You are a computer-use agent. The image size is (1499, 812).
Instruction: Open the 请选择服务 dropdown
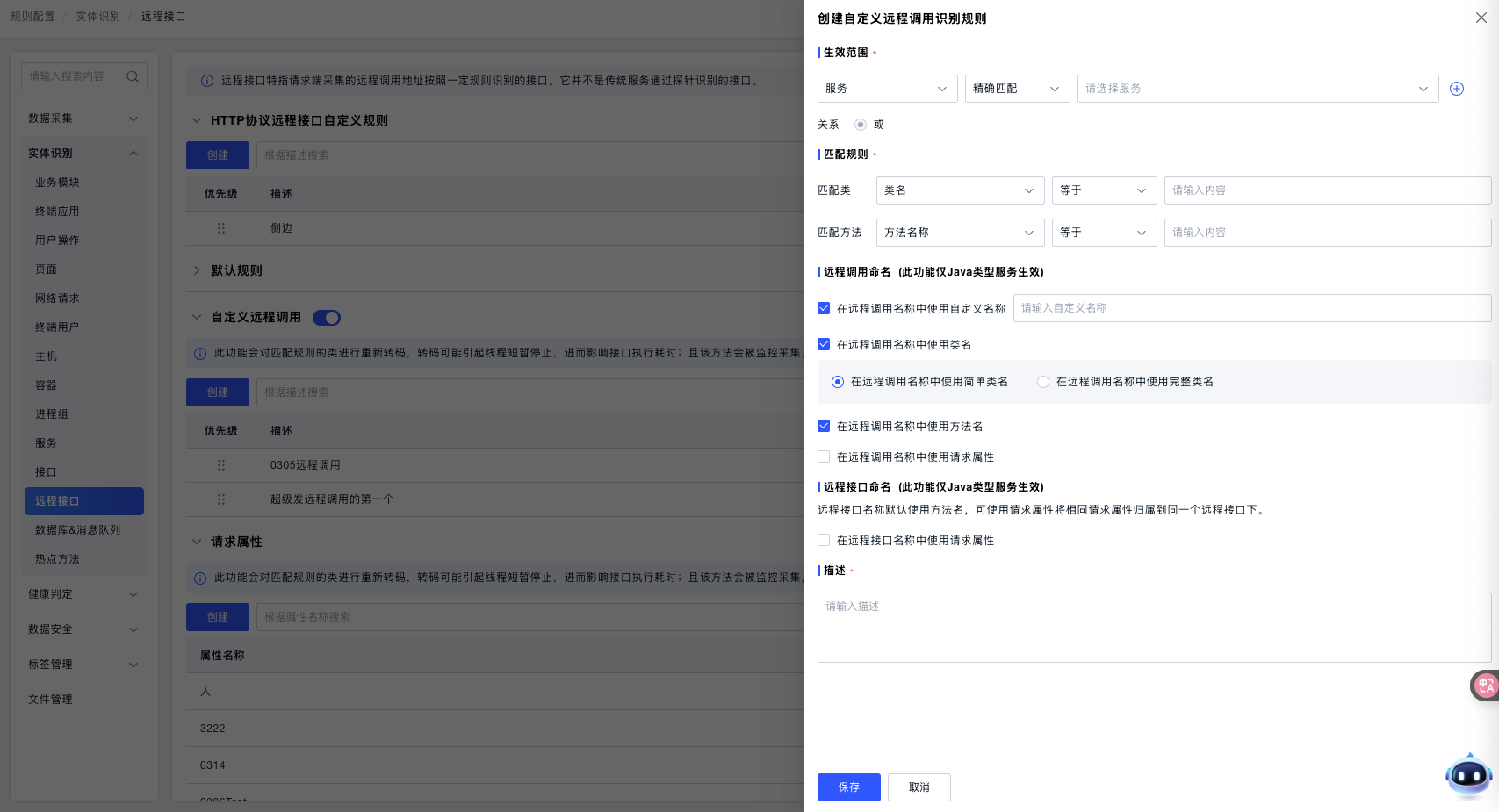coord(1257,89)
